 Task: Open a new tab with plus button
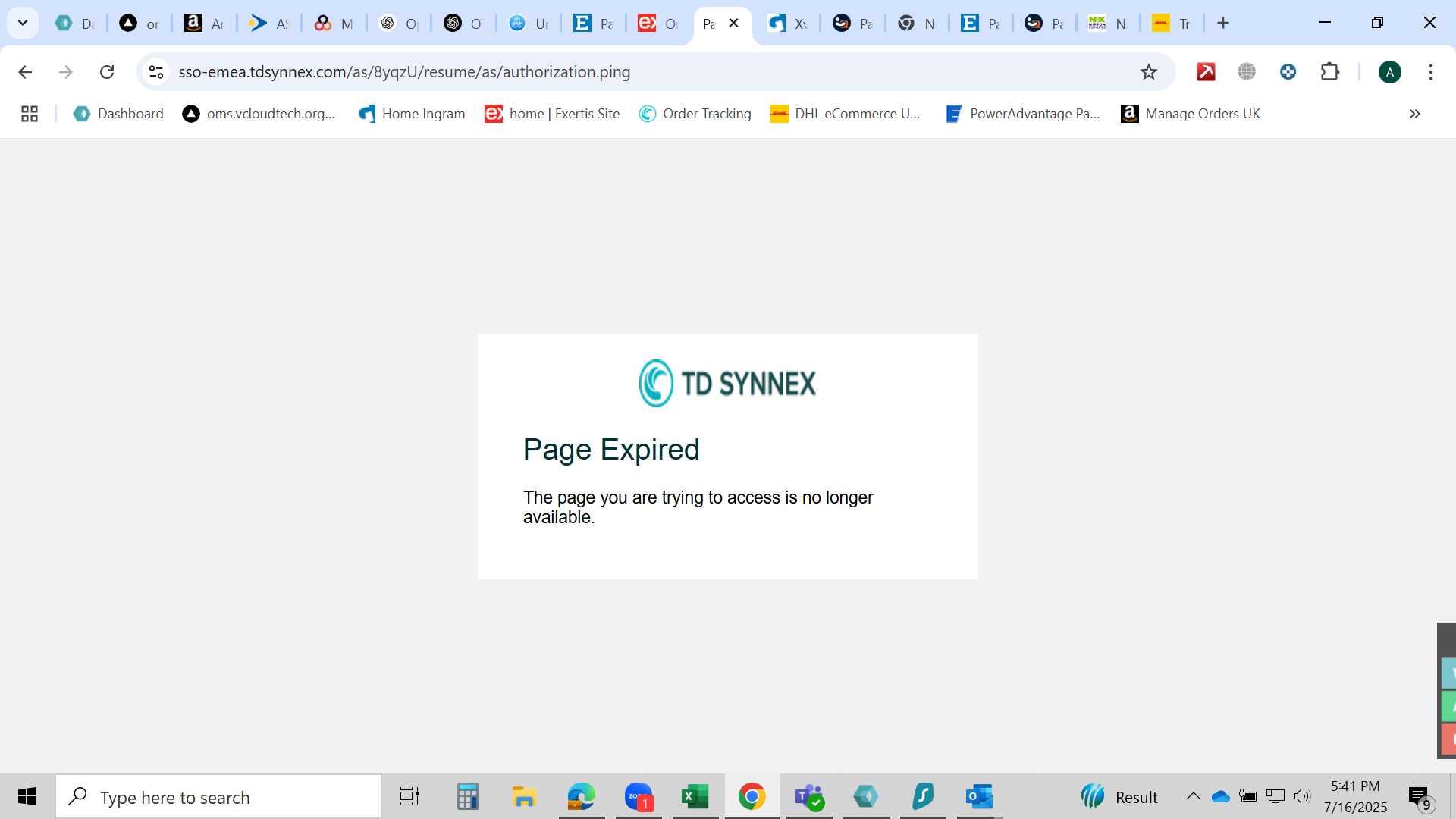coord(1222,24)
